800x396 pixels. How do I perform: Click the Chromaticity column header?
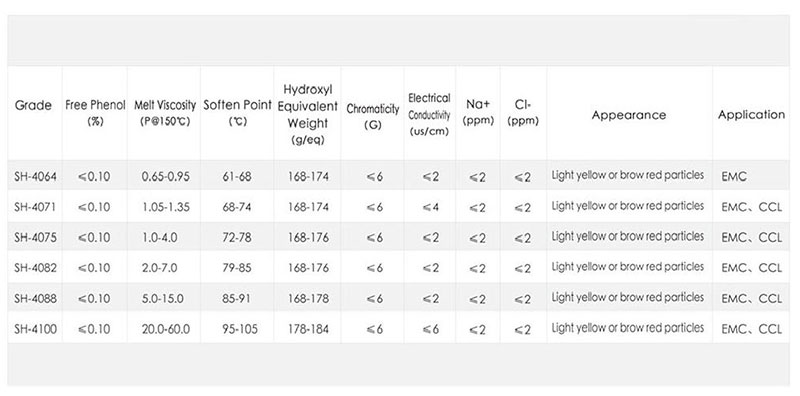pyautogui.click(x=372, y=116)
